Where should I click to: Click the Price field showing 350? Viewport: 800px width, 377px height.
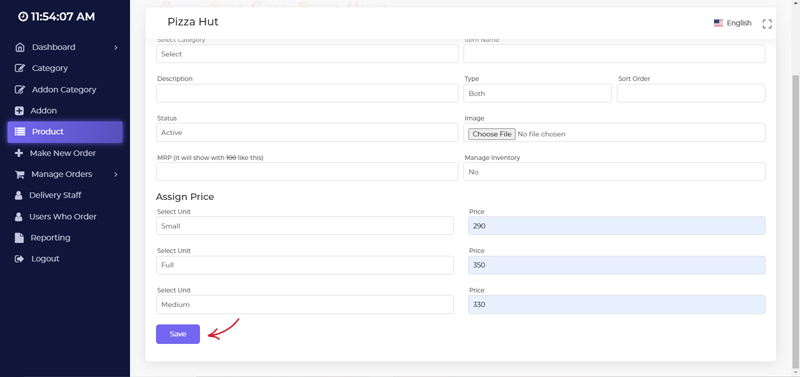(x=616, y=265)
